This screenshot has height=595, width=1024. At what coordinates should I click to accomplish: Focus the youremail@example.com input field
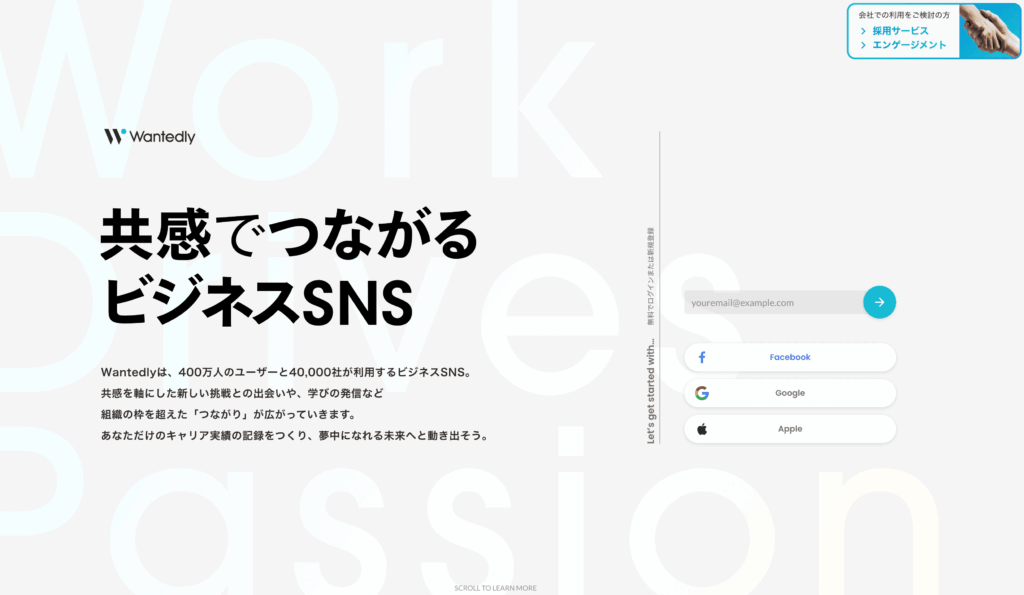pos(774,302)
